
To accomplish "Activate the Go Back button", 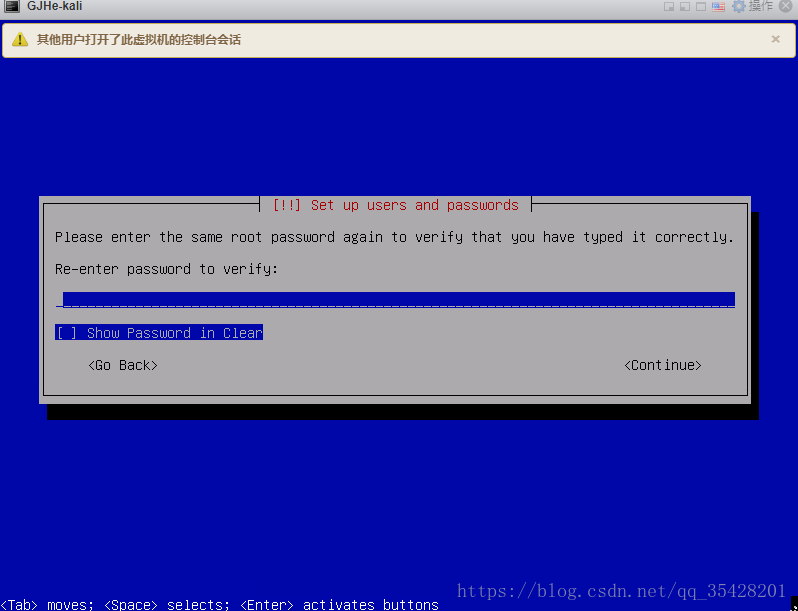I will coord(123,365).
